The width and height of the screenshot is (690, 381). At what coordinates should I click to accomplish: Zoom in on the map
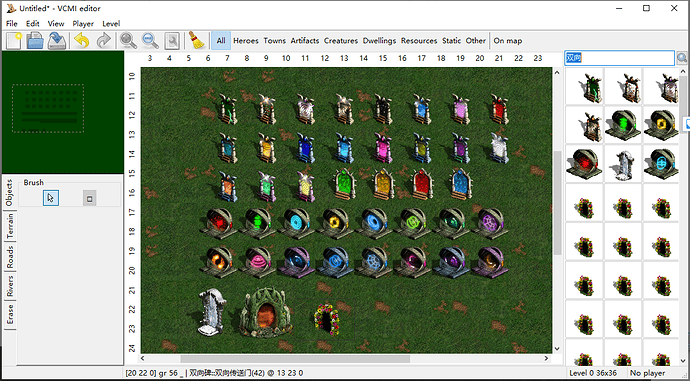[x=128, y=41]
